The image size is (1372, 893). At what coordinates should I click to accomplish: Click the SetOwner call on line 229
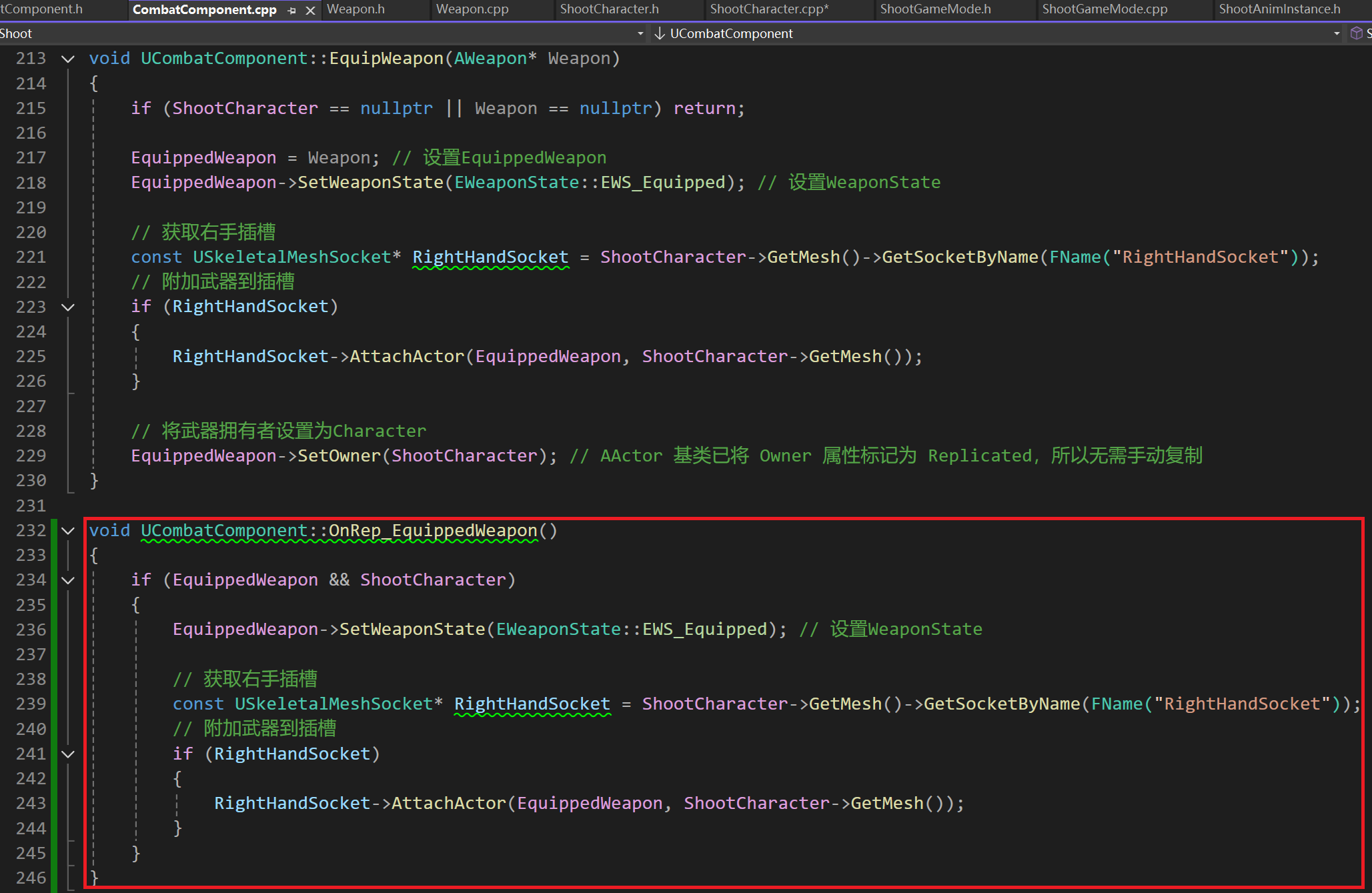[x=339, y=456]
